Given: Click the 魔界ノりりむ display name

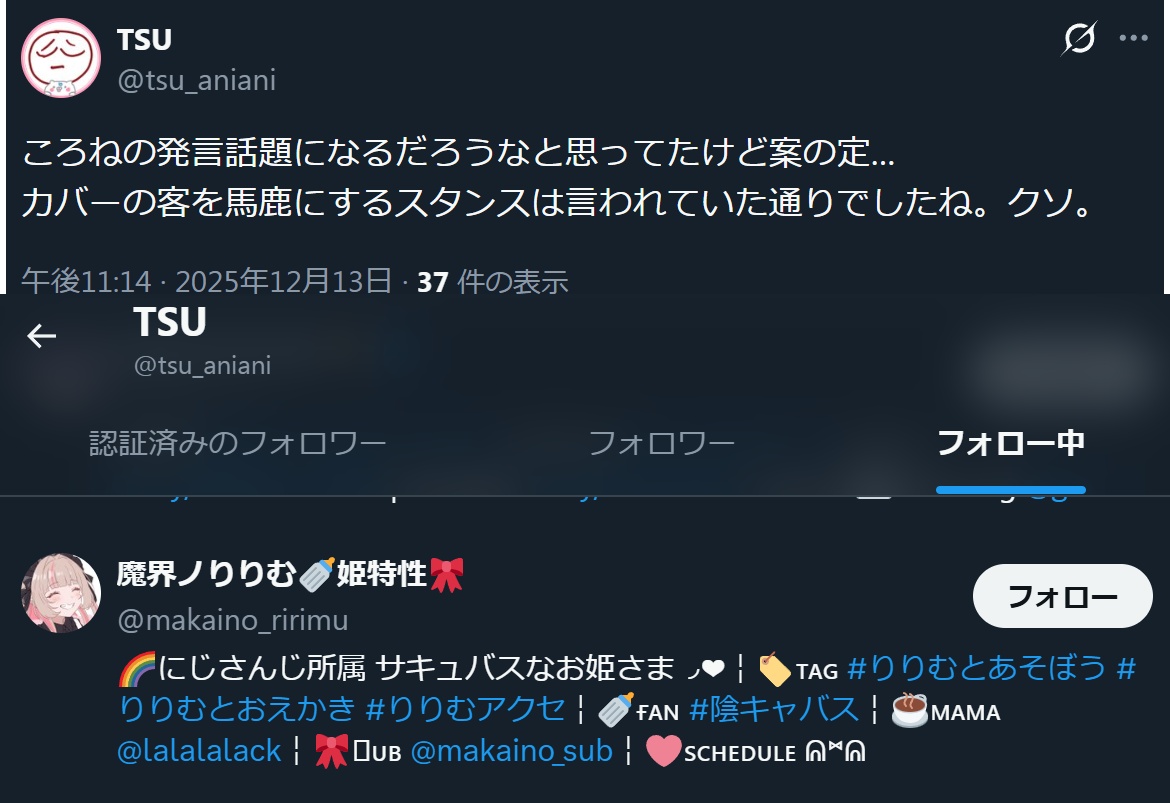Looking at the screenshot, I should coord(290,575).
